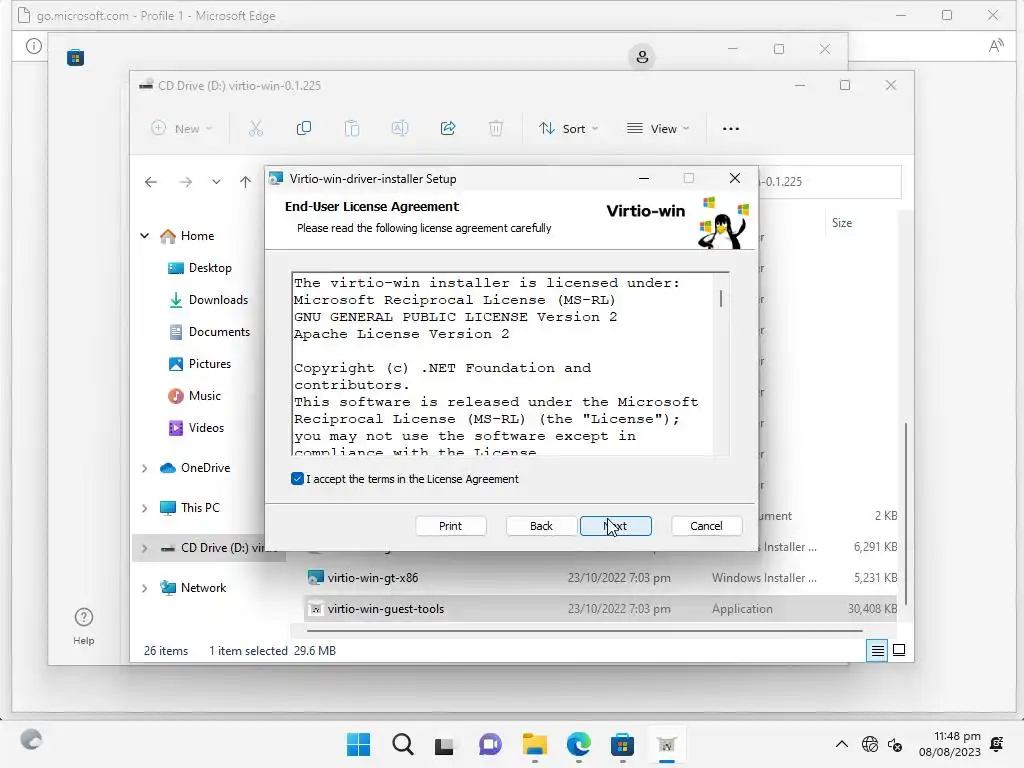Open the Sort dropdown in Explorer toolbar
The width and height of the screenshot is (1024, 768).
[x=568, y=129]
